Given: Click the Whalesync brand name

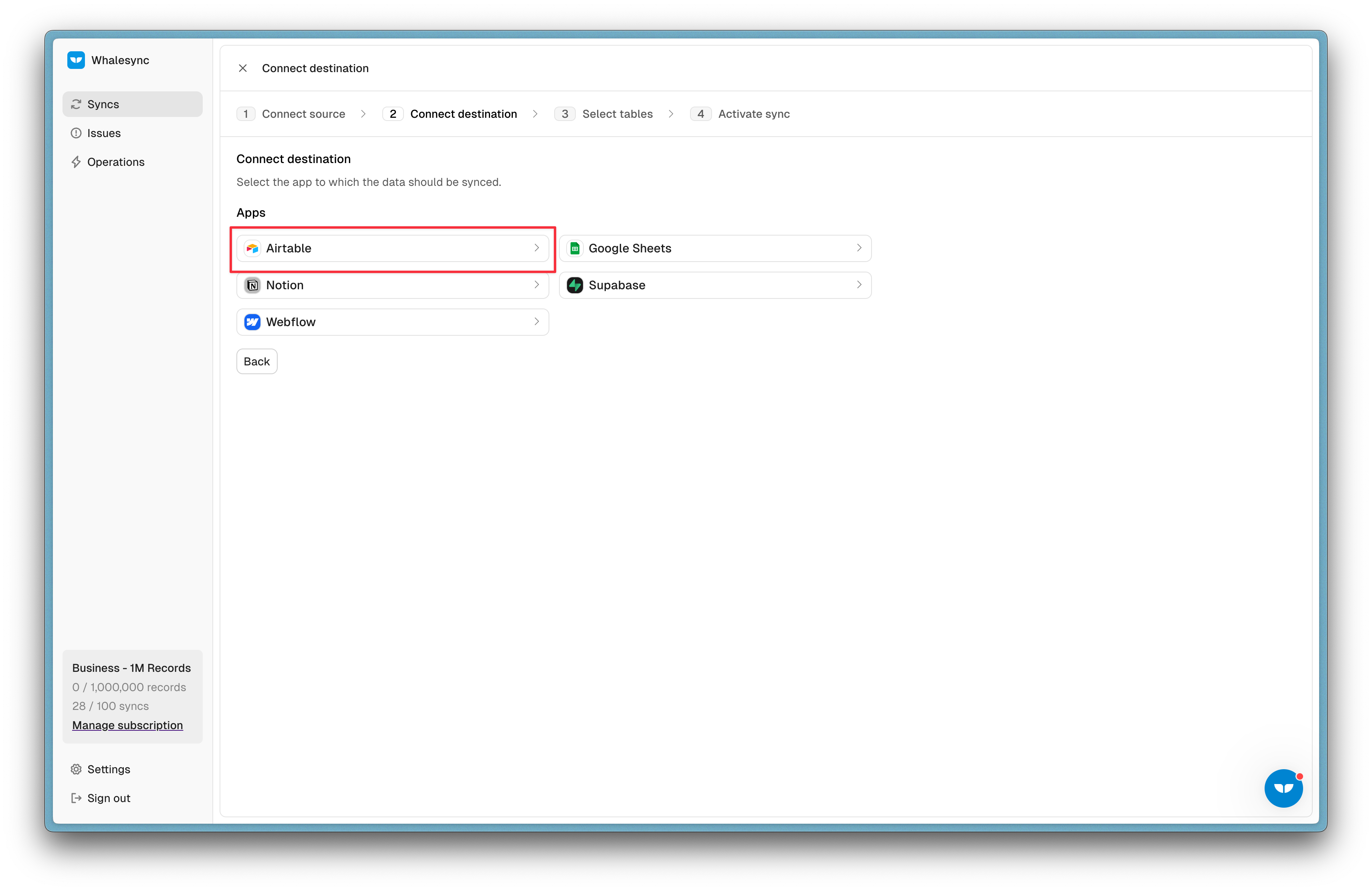Looking at the screenshot, I should pyautogui.click(x=121, y=60).
